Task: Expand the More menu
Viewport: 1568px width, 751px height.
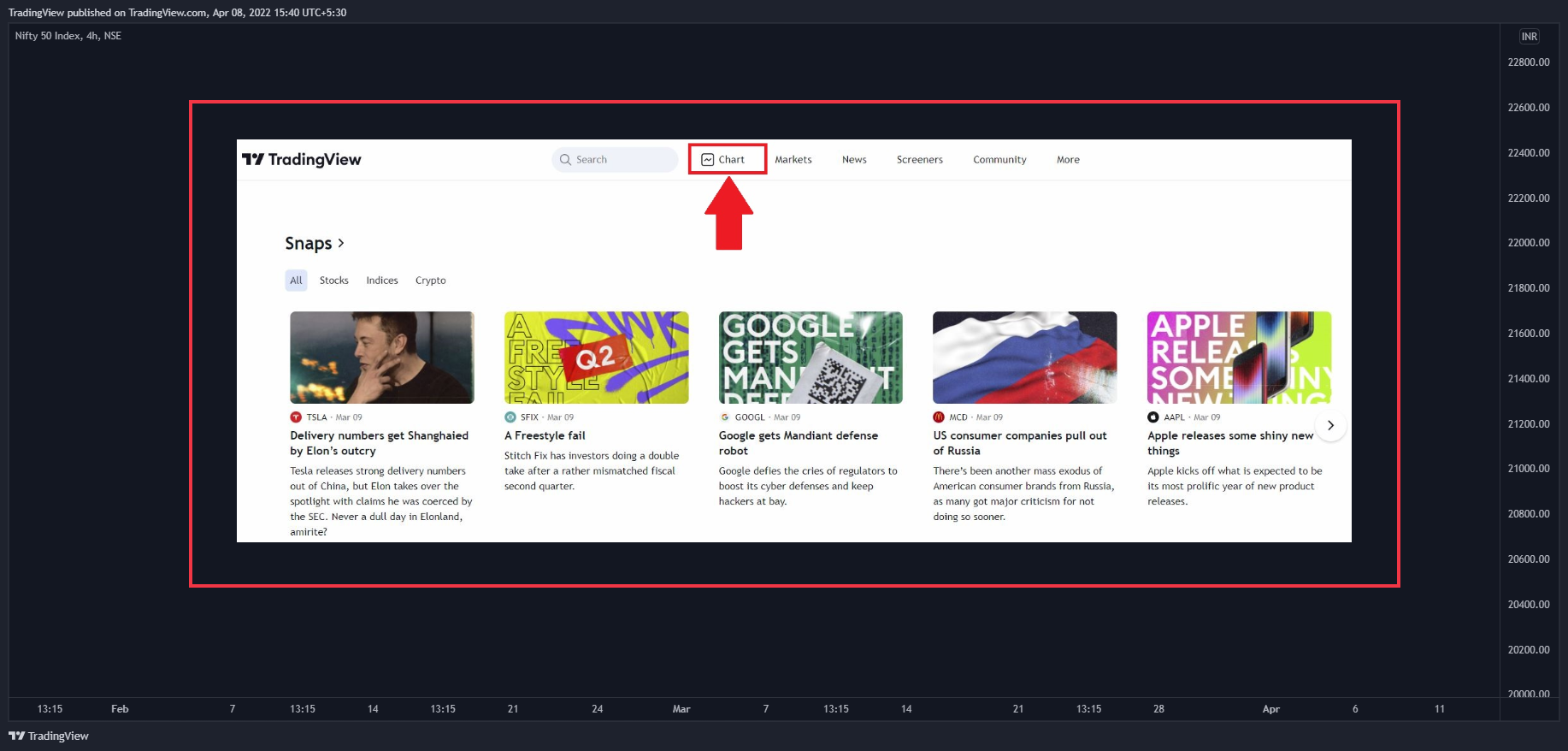Action: coord(1068,160)
